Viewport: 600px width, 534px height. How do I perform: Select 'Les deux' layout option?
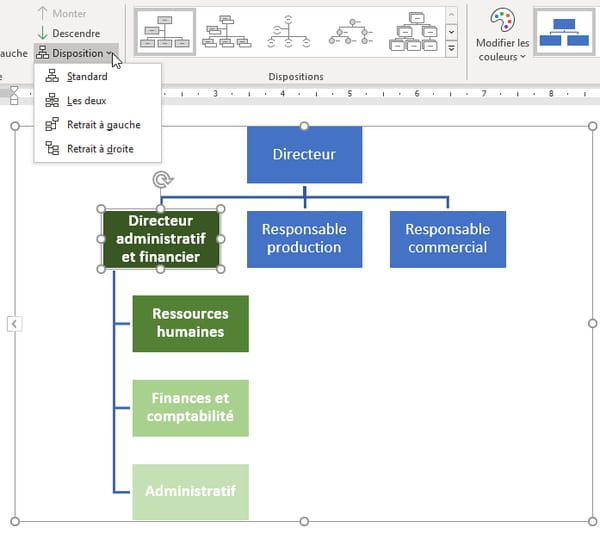[98, 101]
